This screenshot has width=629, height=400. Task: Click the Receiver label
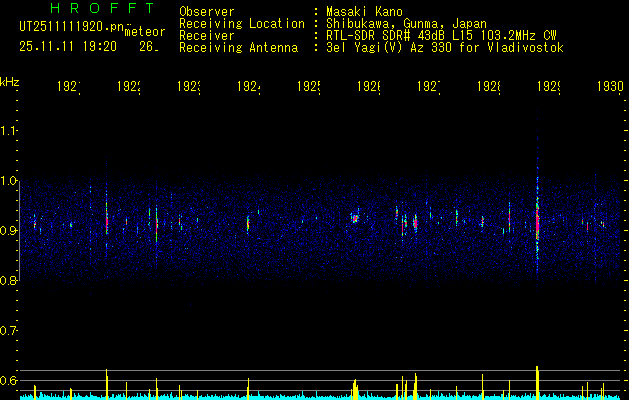[207, 36]
